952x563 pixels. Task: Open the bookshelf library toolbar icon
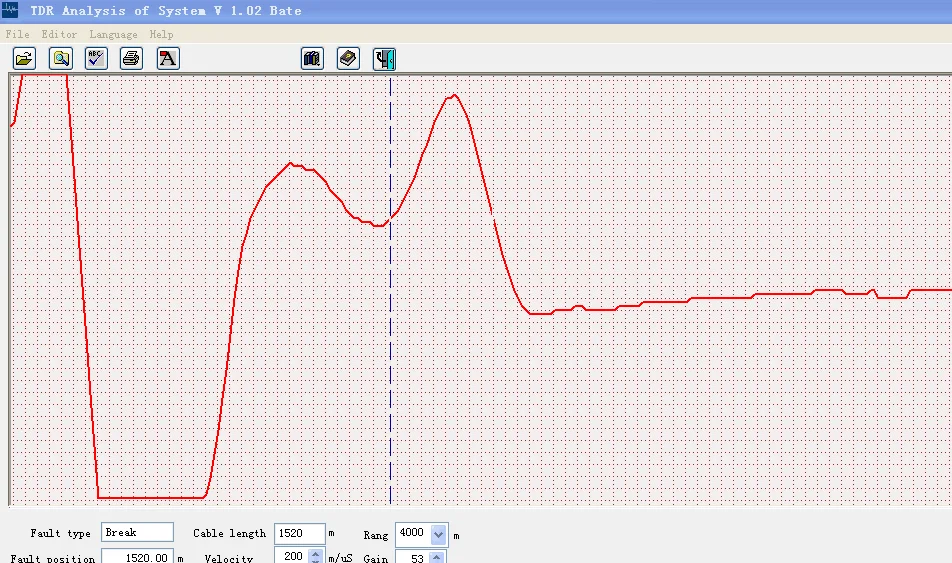pos(312,59)
